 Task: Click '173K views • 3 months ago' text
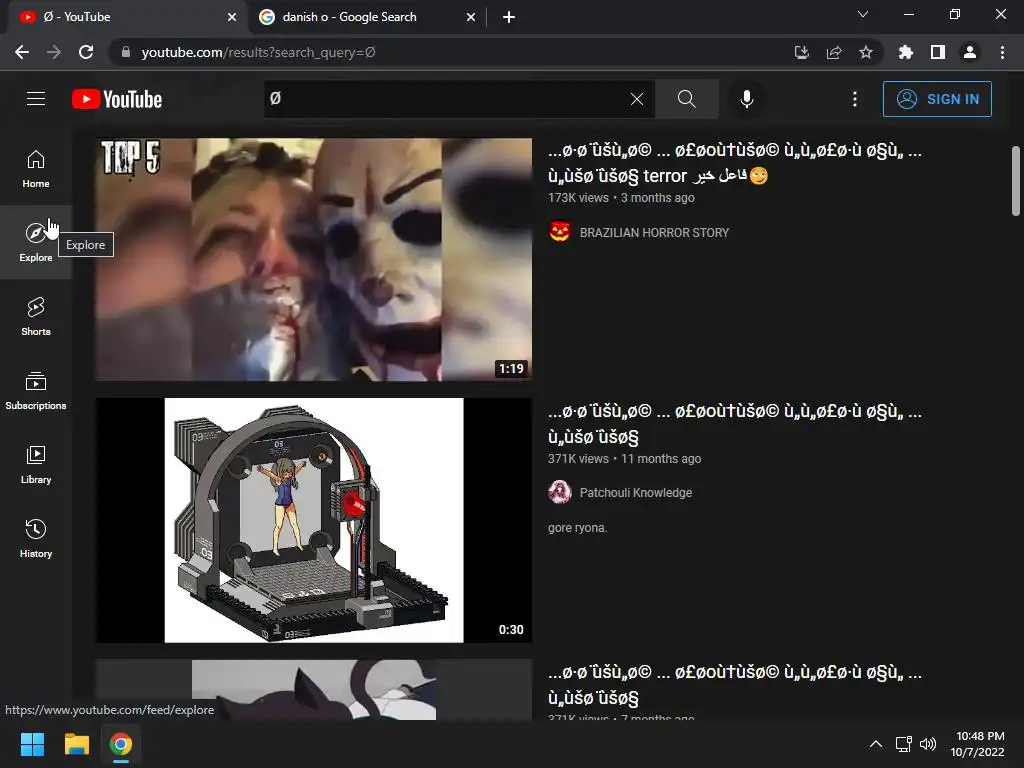coord(621,198)
